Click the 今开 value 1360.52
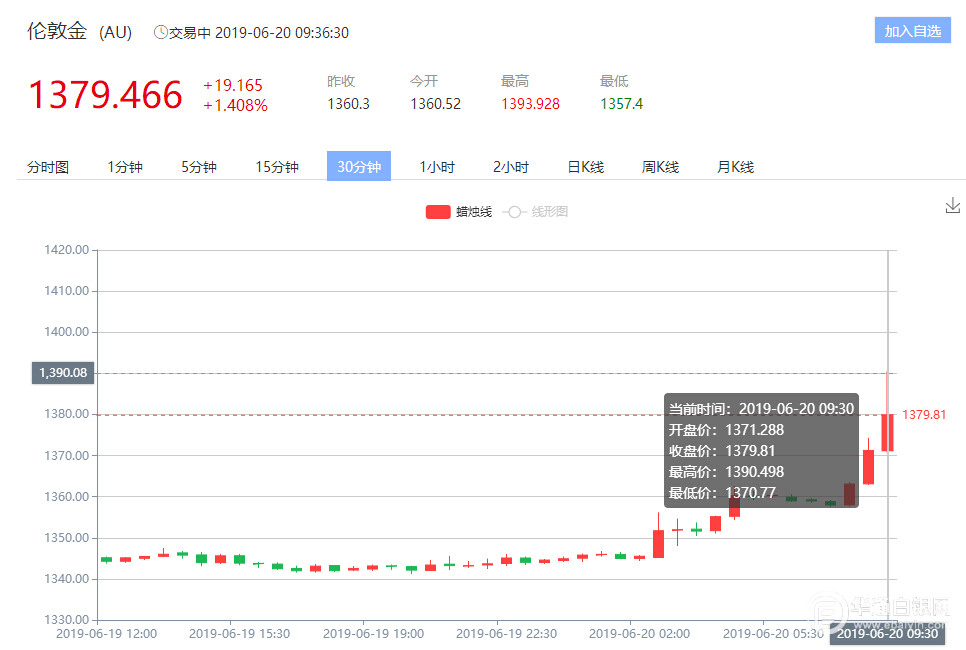 pyautogui.click(x=436, y=104)
